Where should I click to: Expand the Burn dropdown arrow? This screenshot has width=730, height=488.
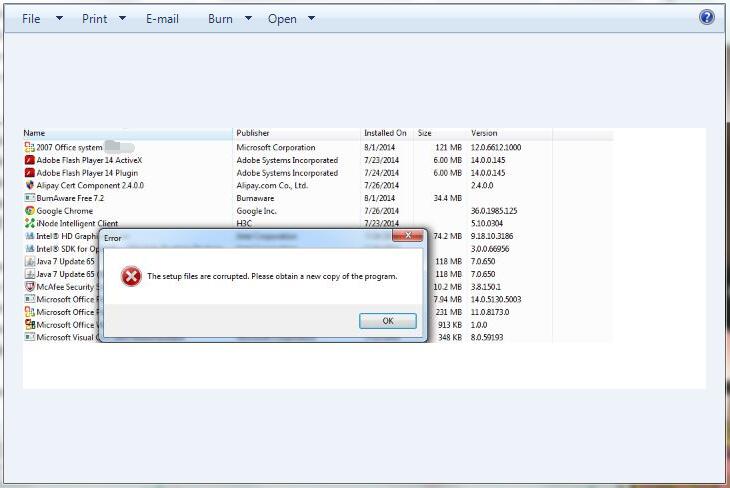249,19
